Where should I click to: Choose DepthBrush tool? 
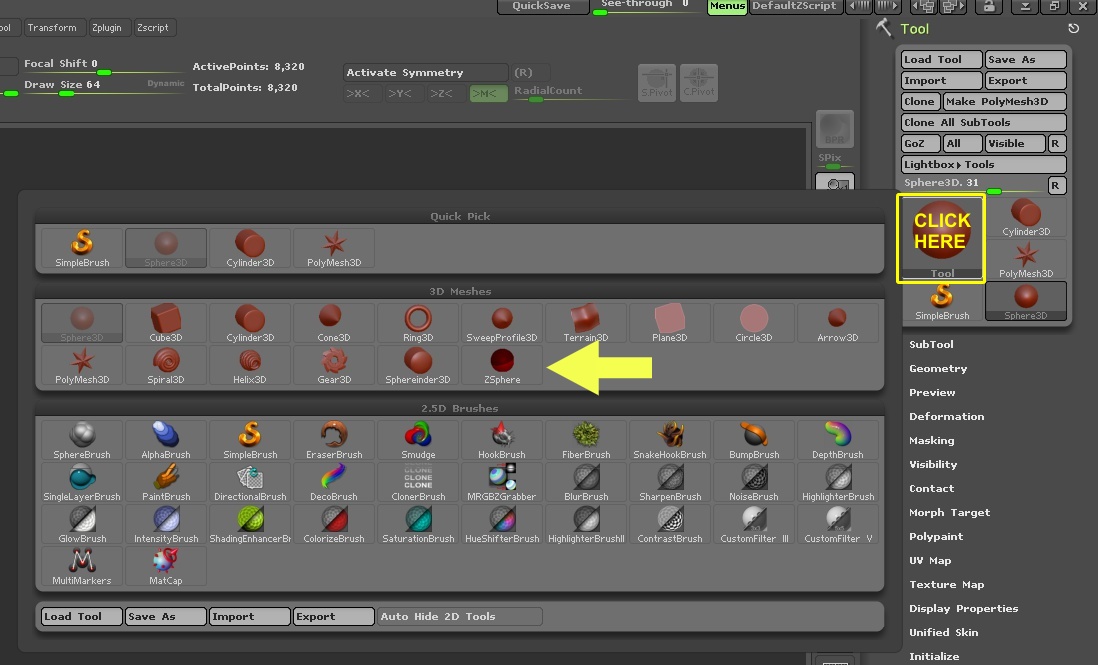click(x=838, y=440)
